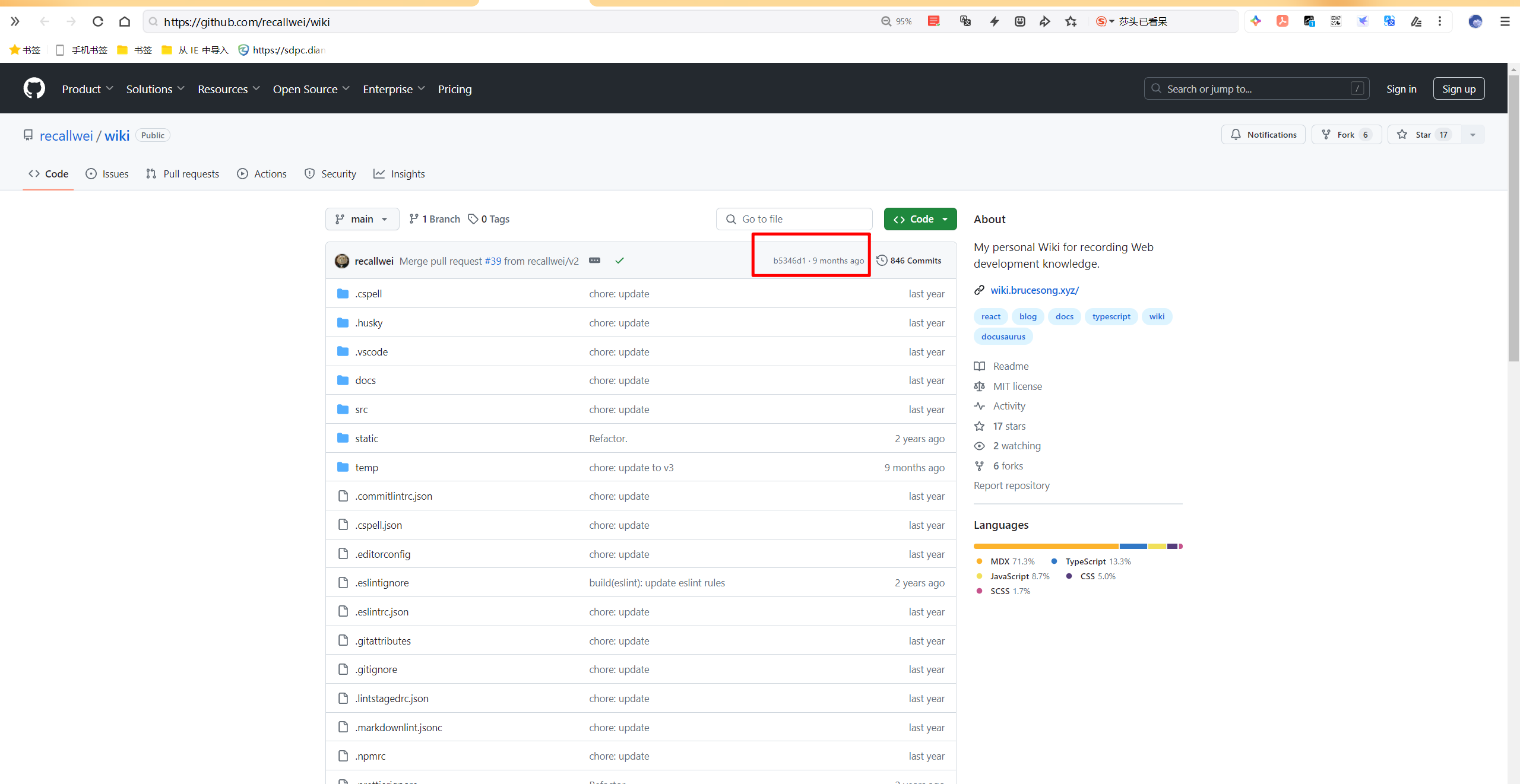The height and width of the screenshot is (784, 1520).
Task: Click the QR code extension icon
Action: (x=1336, y=21)
